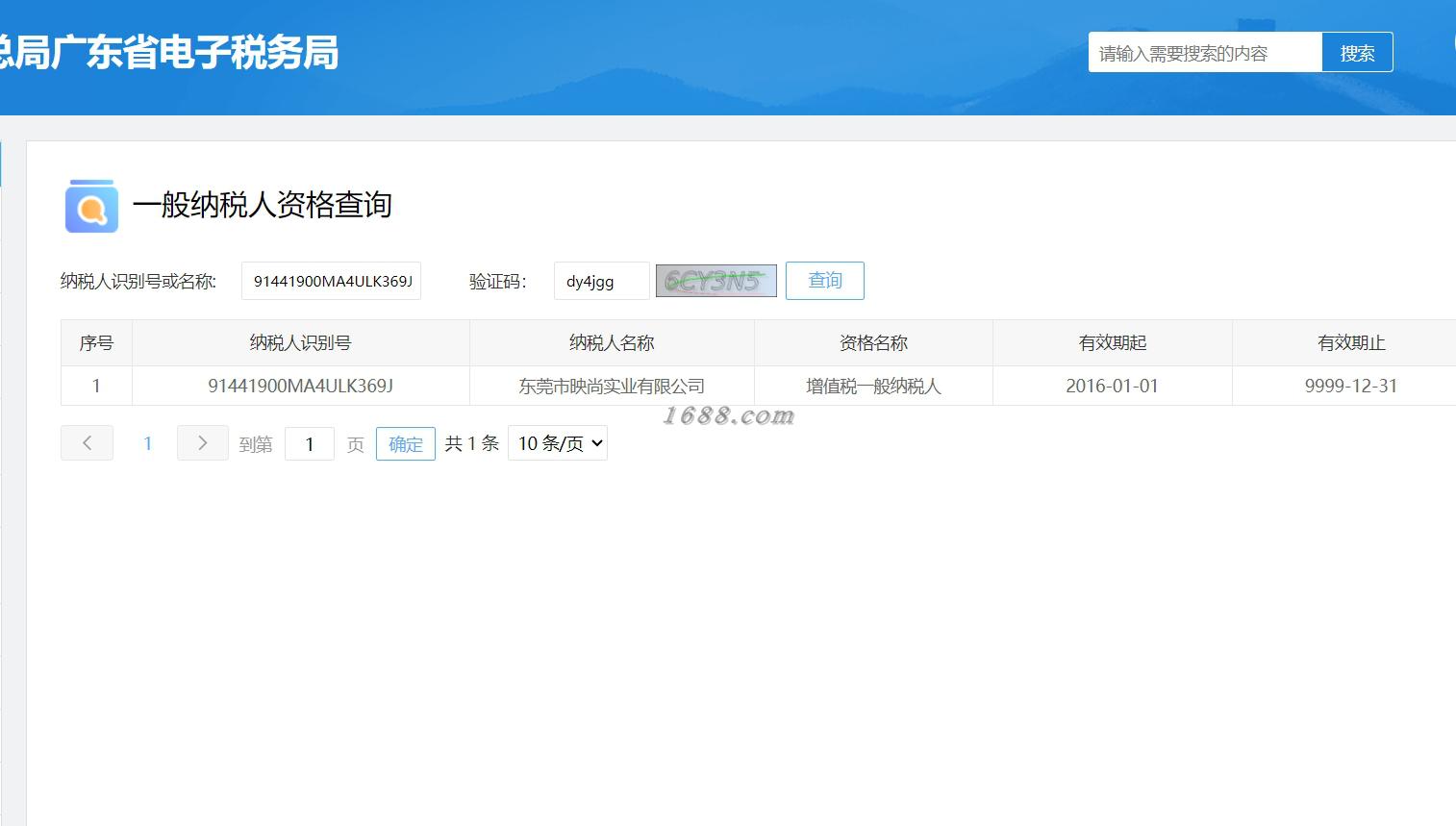Refresh the captcha image 6CY3N5
Image resolution: width=1456 pixels, height=826 pixels.
(715, 281)
